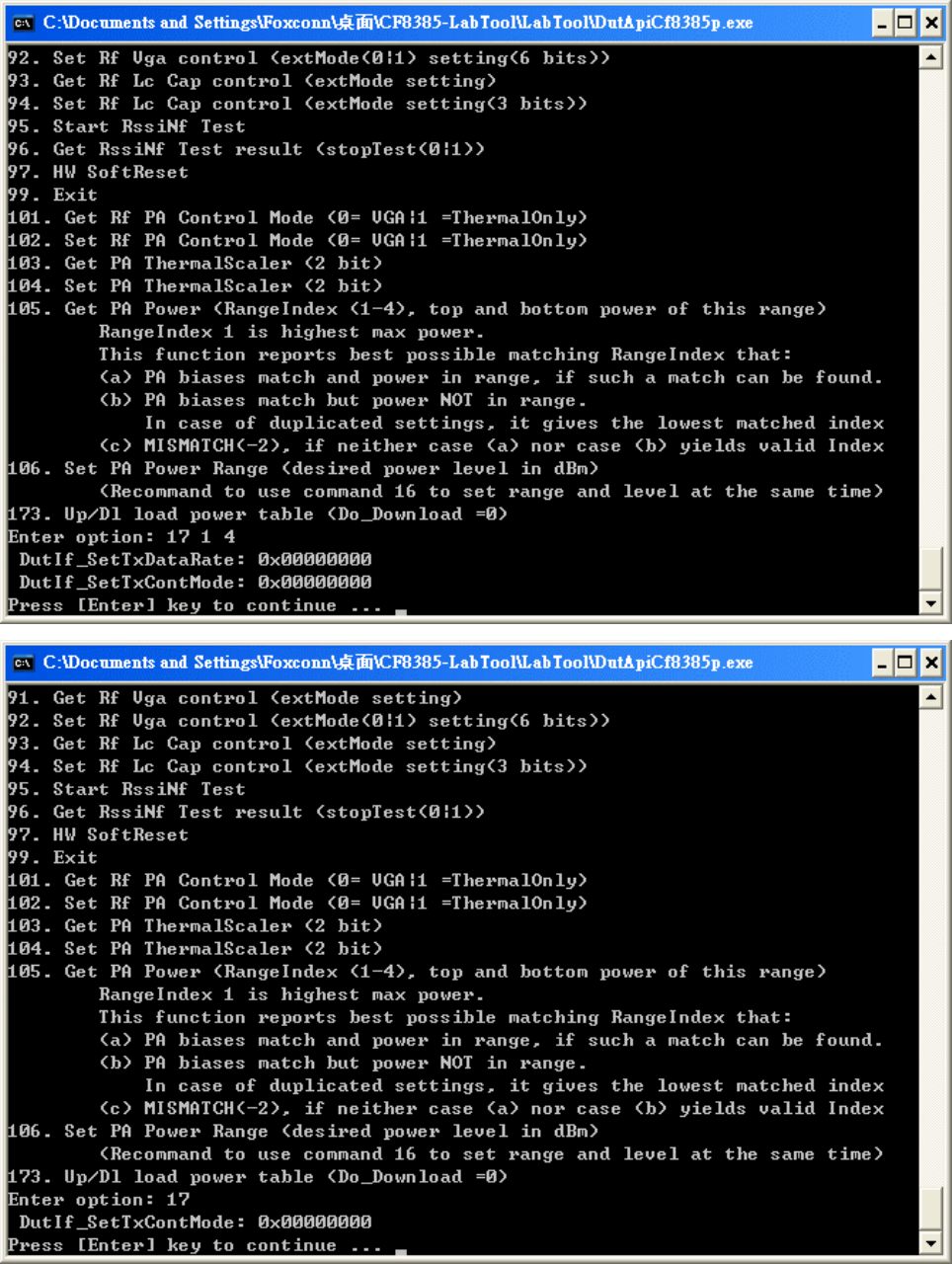Click the top console's scrollbar thumb
This screenshot has height=1264, width=952.
(930, 568)
